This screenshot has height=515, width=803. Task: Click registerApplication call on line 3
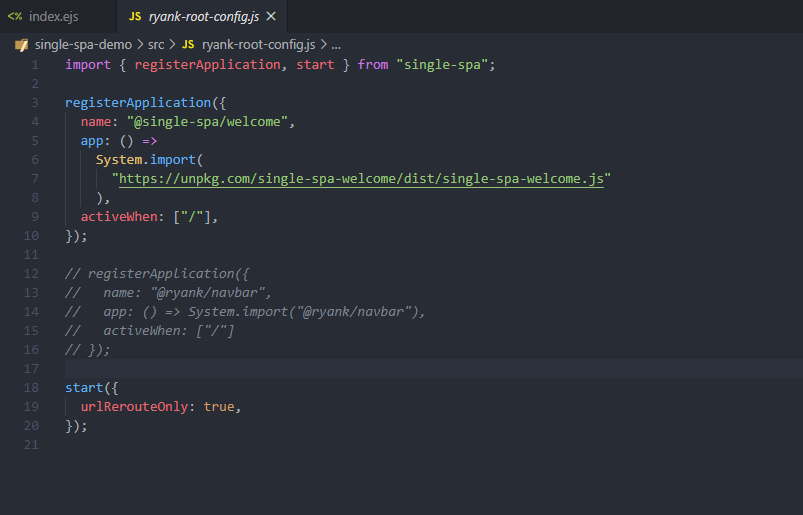tap(130, 103)
